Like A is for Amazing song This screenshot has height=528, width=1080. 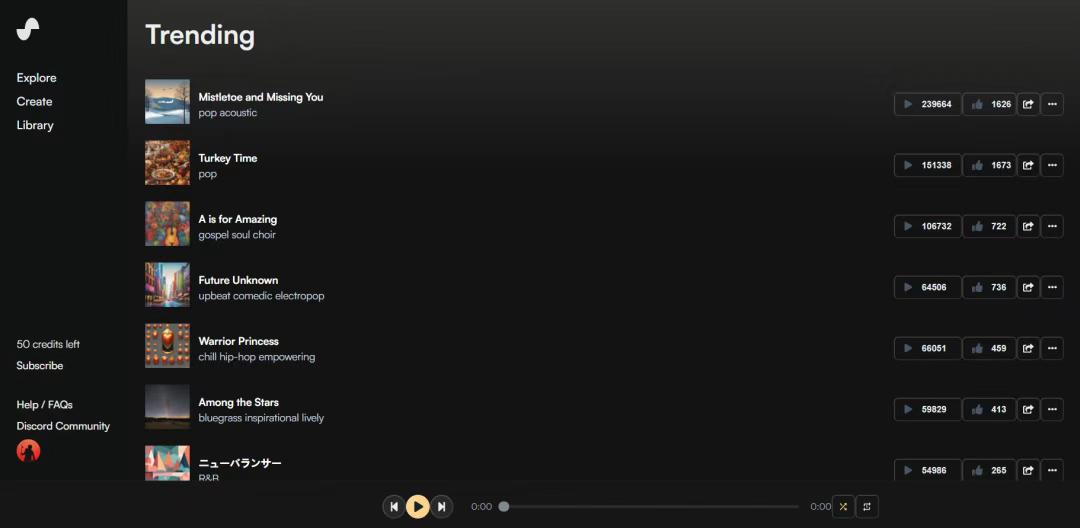pyautogui.click(x=989, y=226)
